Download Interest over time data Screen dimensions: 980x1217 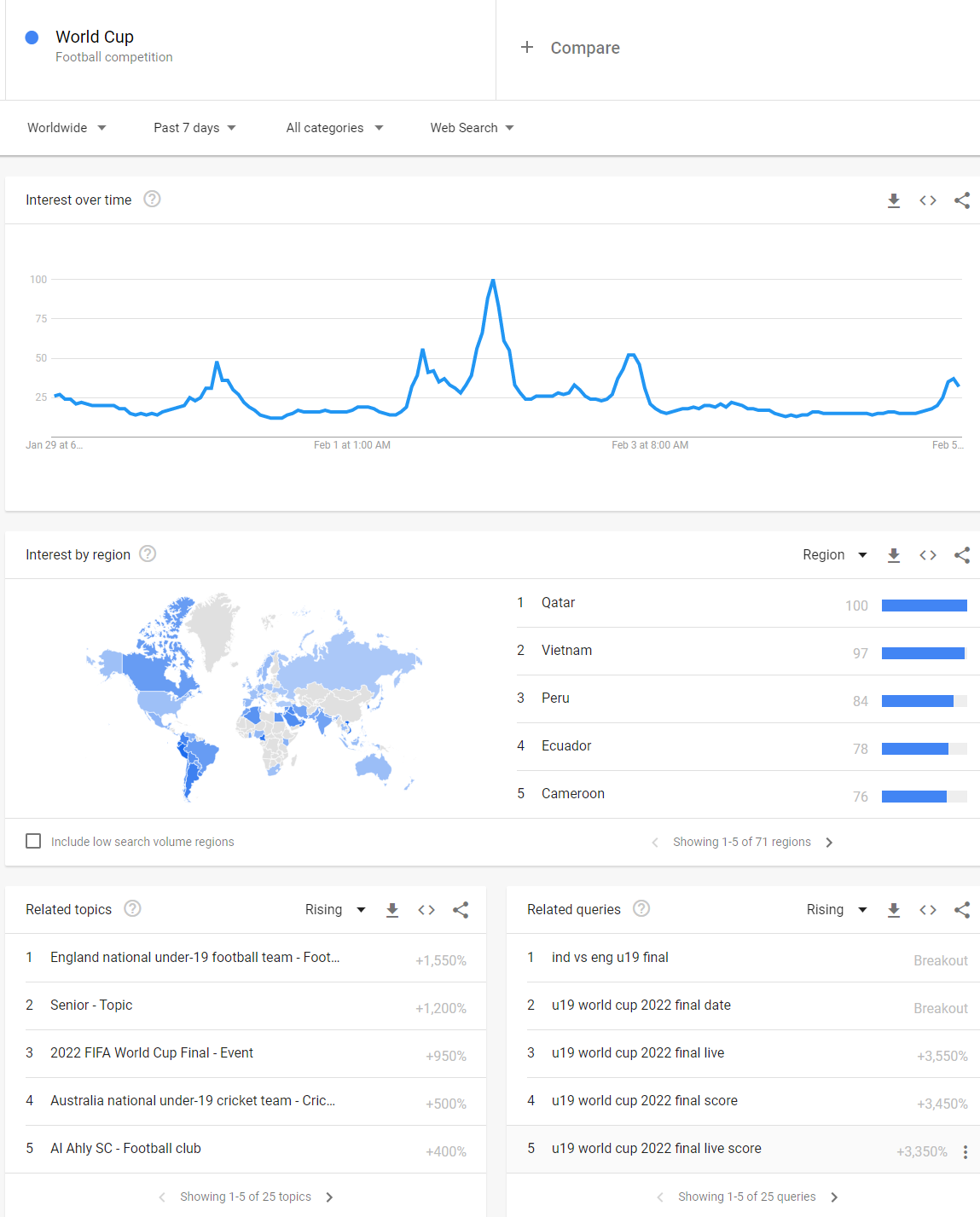(894, 200)
